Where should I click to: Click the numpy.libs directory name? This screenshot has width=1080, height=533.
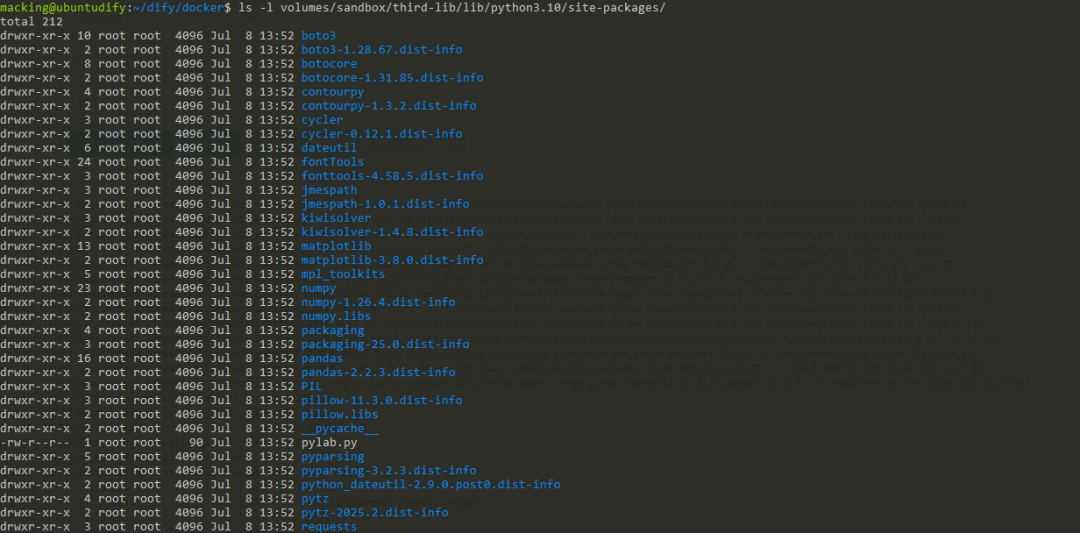(335, 315)
